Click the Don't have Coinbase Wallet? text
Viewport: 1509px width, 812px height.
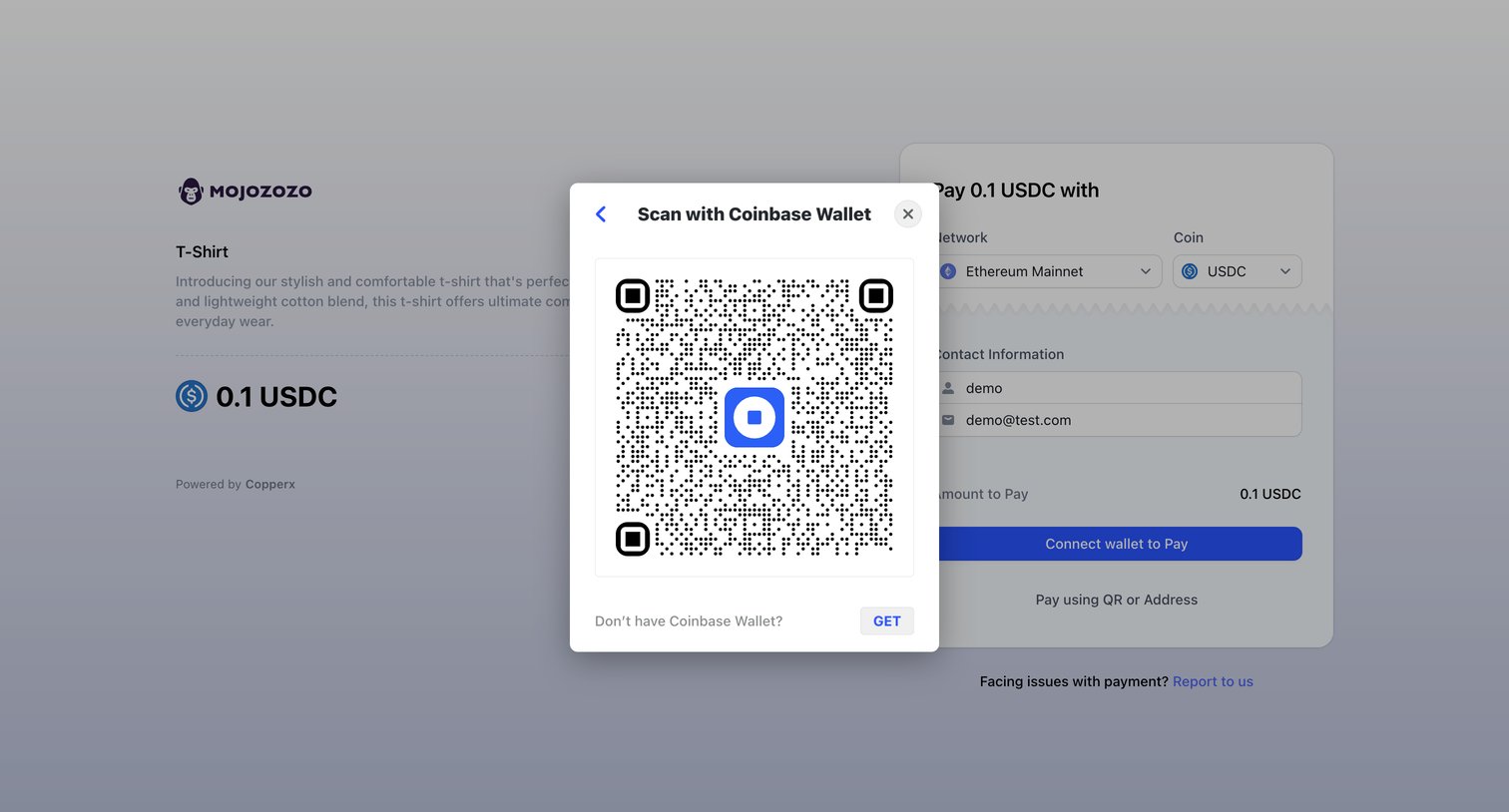[689, 620]
